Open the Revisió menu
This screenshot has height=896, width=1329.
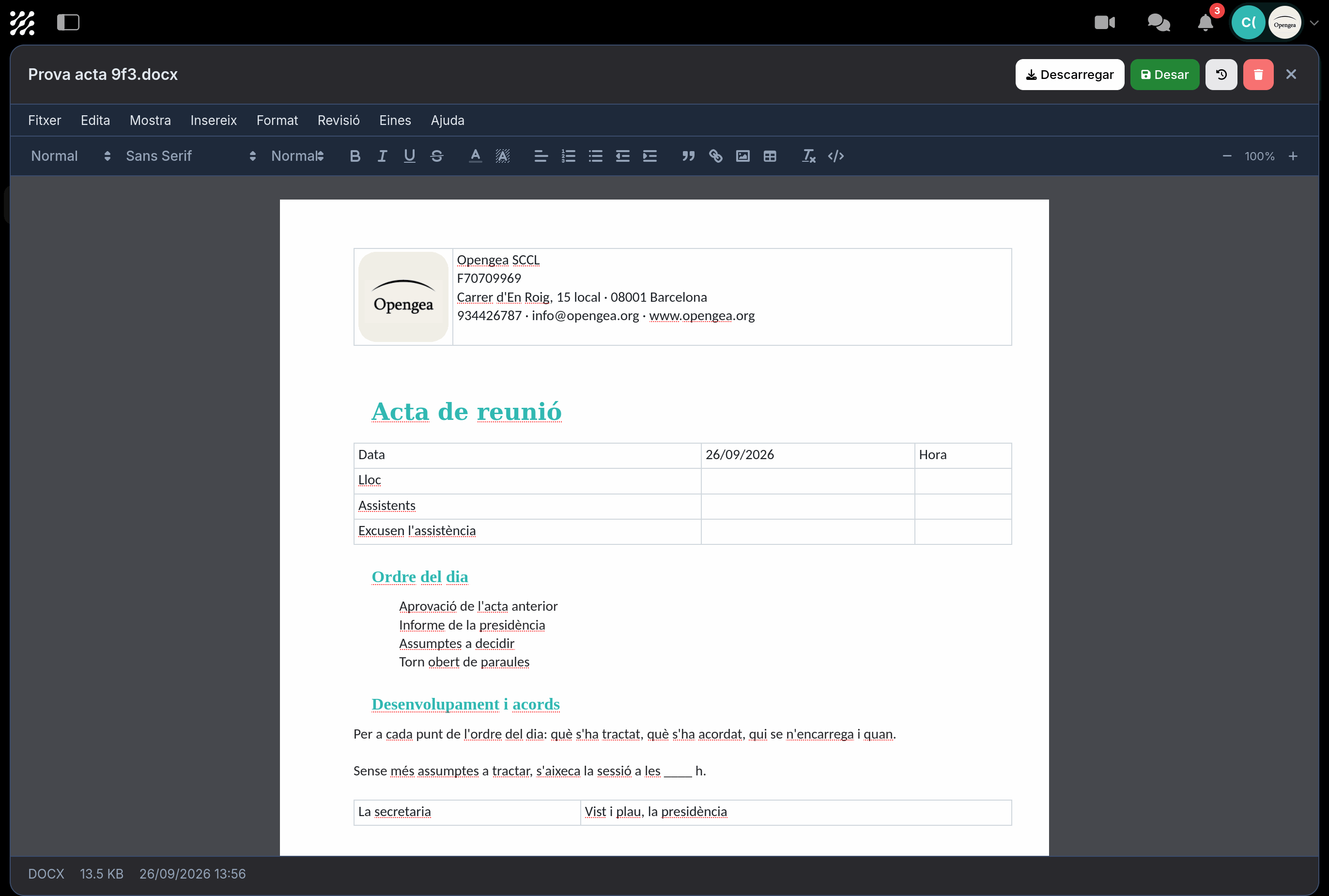[339, 121]
